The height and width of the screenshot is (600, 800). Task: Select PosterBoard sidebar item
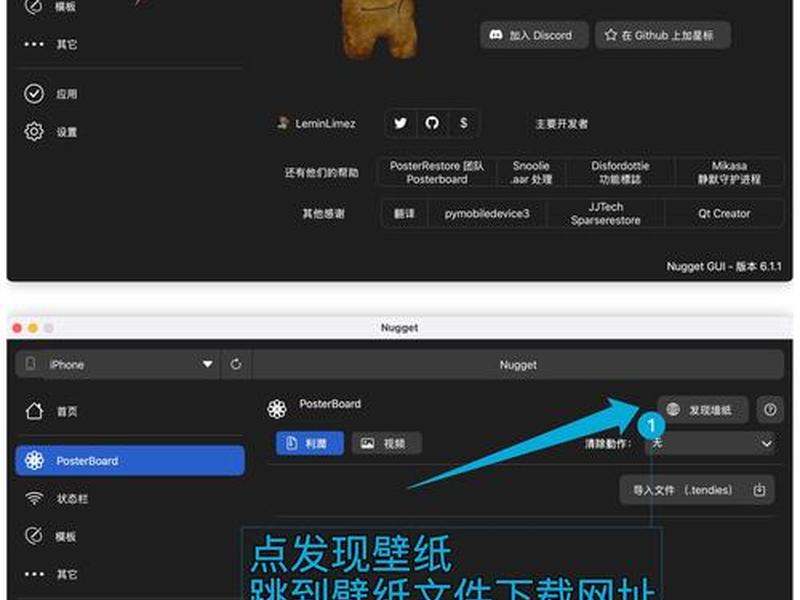(130, 461)
